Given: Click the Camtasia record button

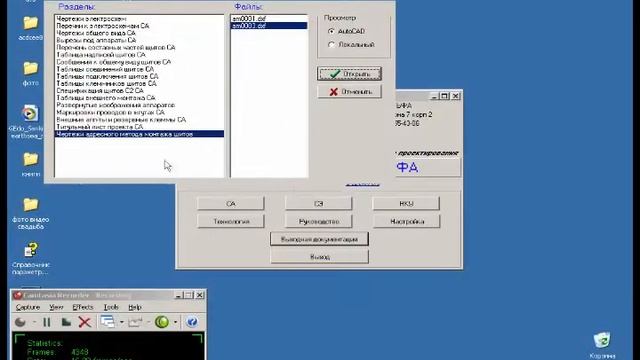Looking at the screenshot, I should point(20,322).
